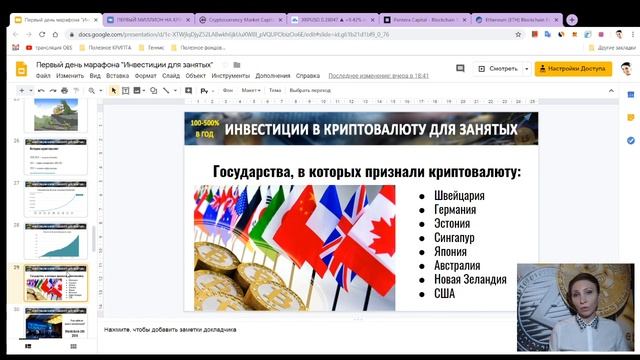Switch to filmstrip view icon

click(28, 346)
